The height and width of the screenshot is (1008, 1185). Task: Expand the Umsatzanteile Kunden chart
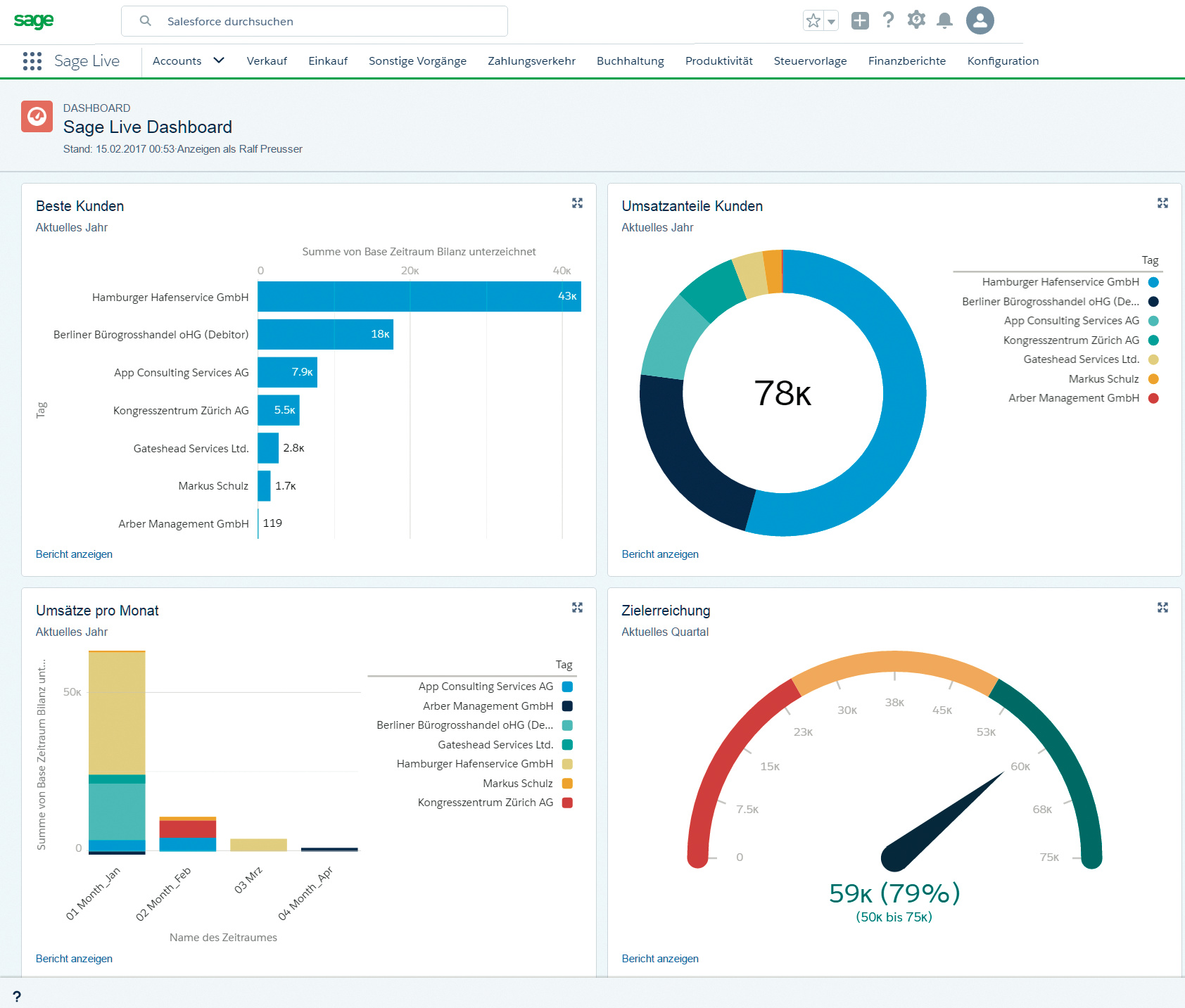point(1162,203)
